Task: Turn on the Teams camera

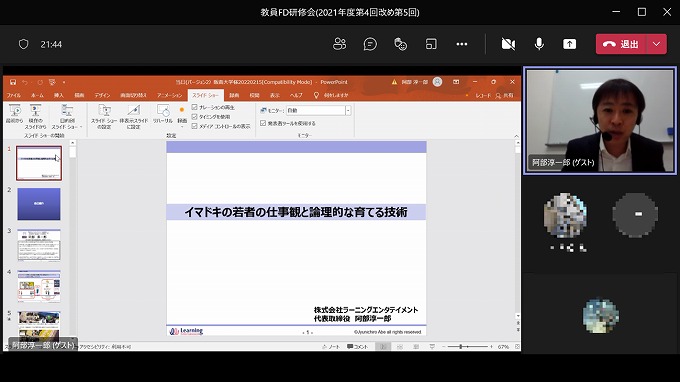Action: [x=508, y=44]
